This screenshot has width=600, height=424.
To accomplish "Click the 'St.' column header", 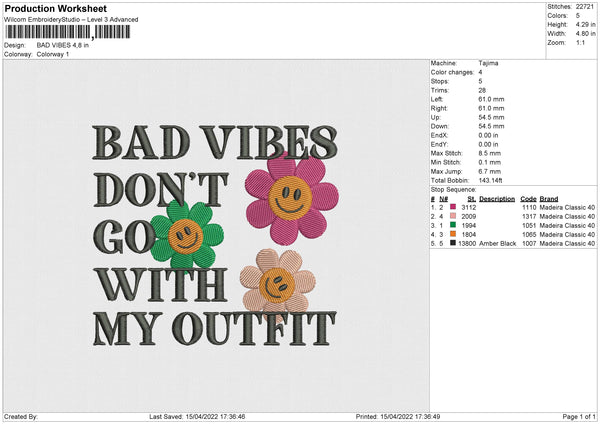I will 472,199.
